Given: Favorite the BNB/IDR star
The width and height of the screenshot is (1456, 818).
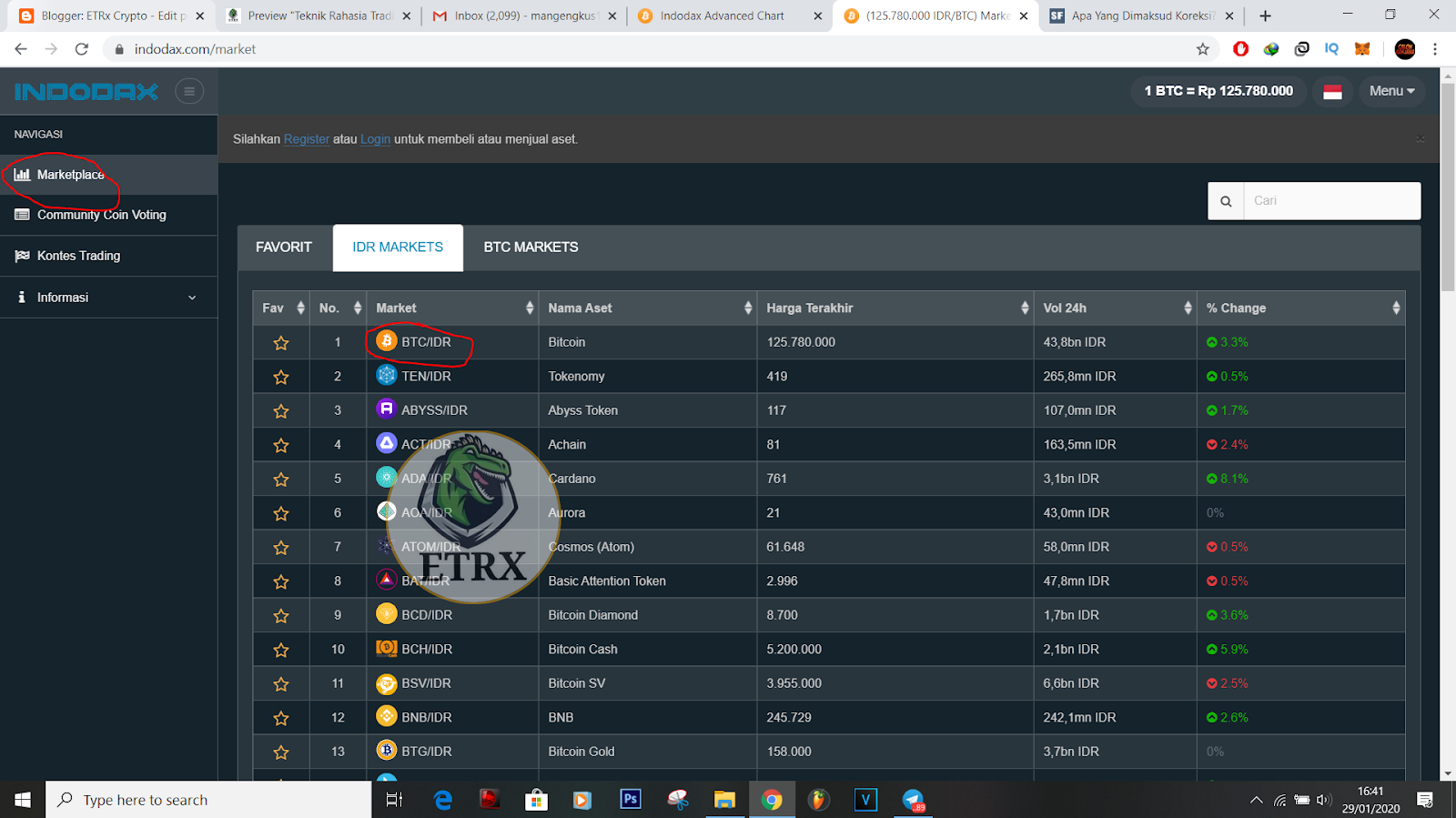Looking at the screenshot, I should (281, 718).
